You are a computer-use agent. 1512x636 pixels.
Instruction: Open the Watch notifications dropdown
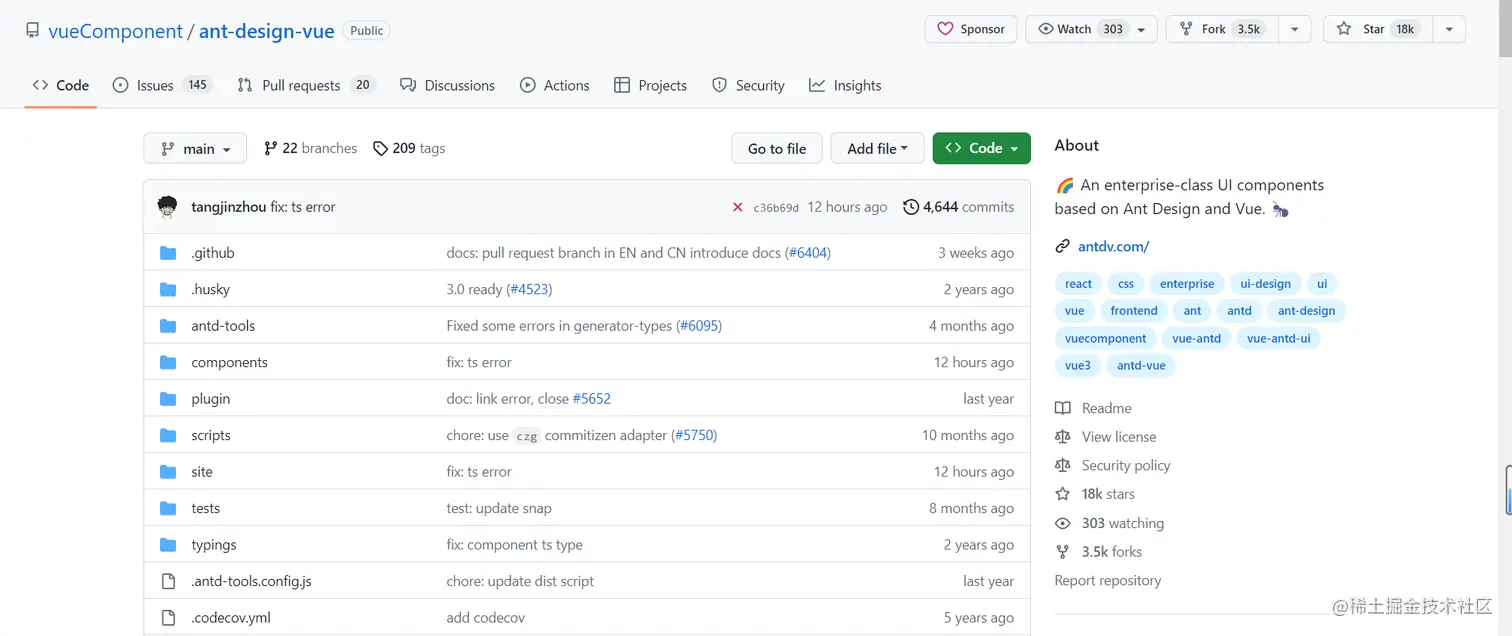[1091, 29]
